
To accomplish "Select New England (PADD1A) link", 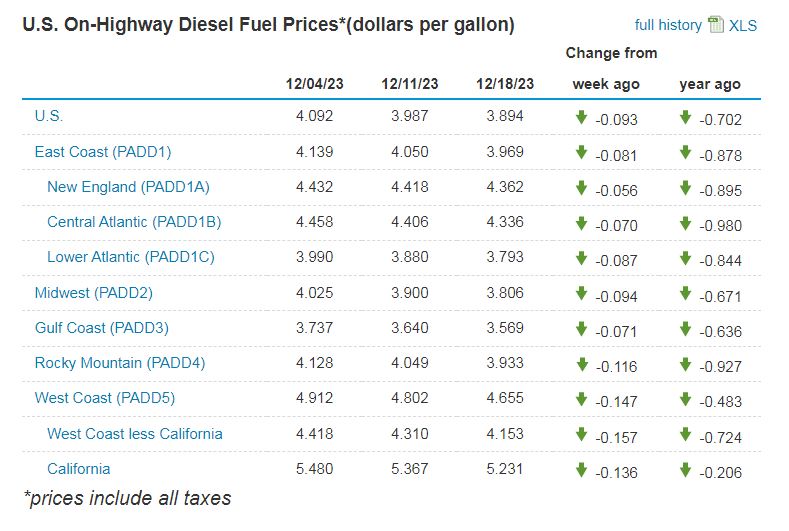I will click(x=128, y=187).
